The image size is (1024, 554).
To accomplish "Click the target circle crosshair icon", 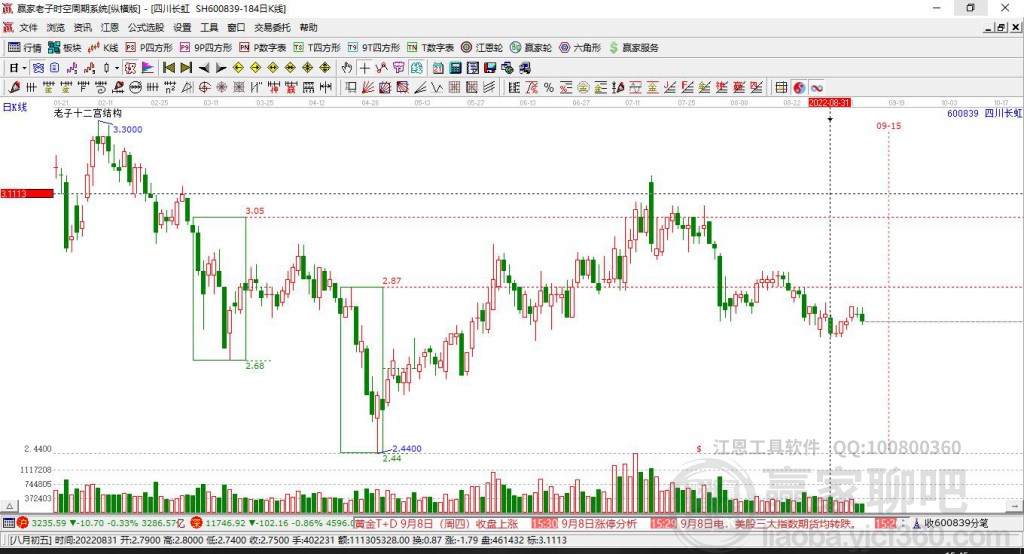I will [x=204, y=88].
